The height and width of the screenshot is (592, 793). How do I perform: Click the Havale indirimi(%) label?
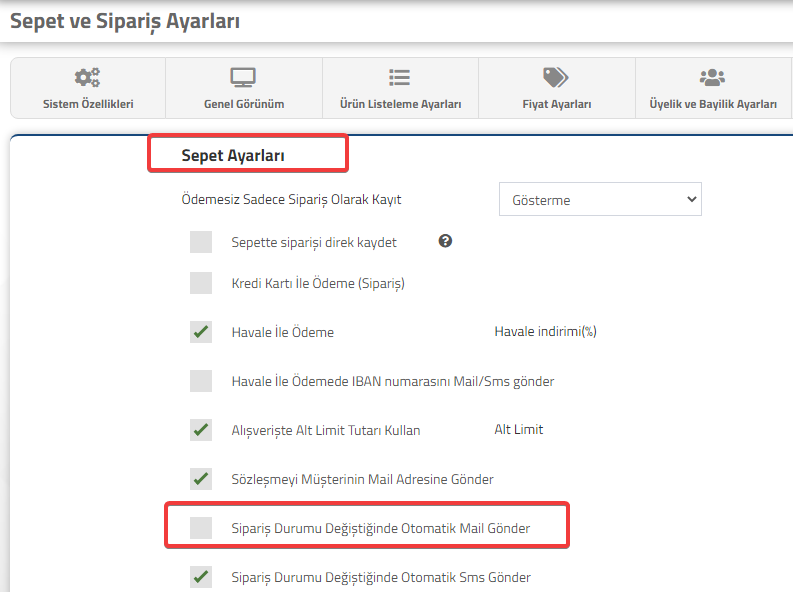tap(545, 331)
